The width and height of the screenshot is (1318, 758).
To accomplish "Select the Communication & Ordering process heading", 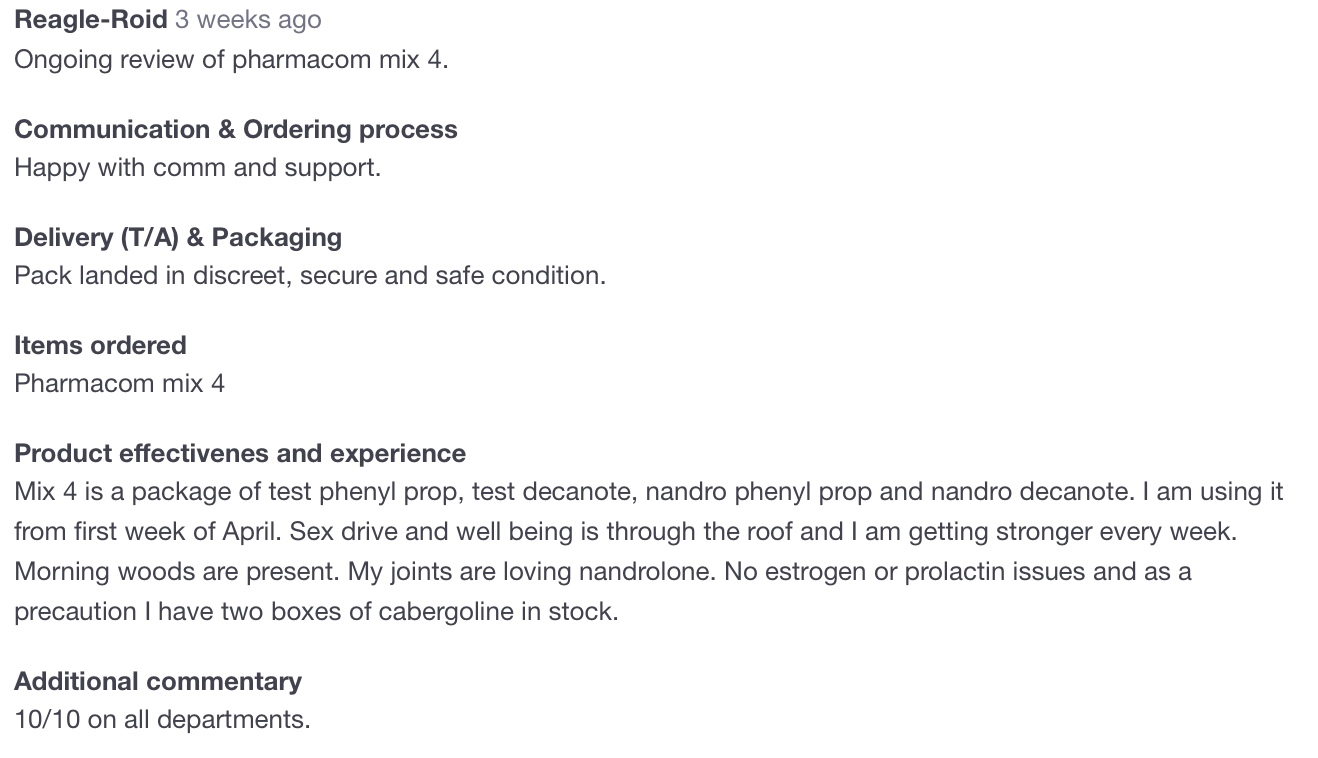I will click(236, 129).
